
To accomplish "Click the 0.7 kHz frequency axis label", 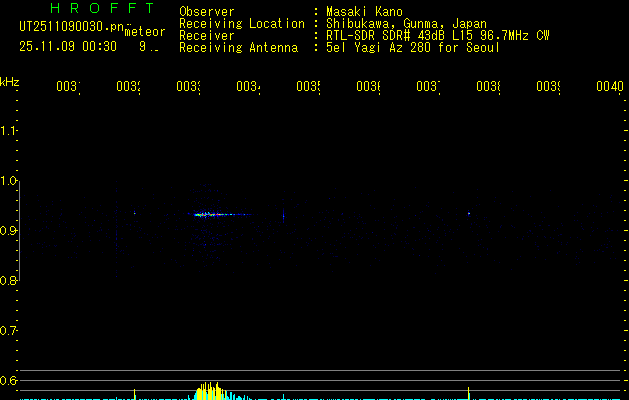I will pos(9,331).
